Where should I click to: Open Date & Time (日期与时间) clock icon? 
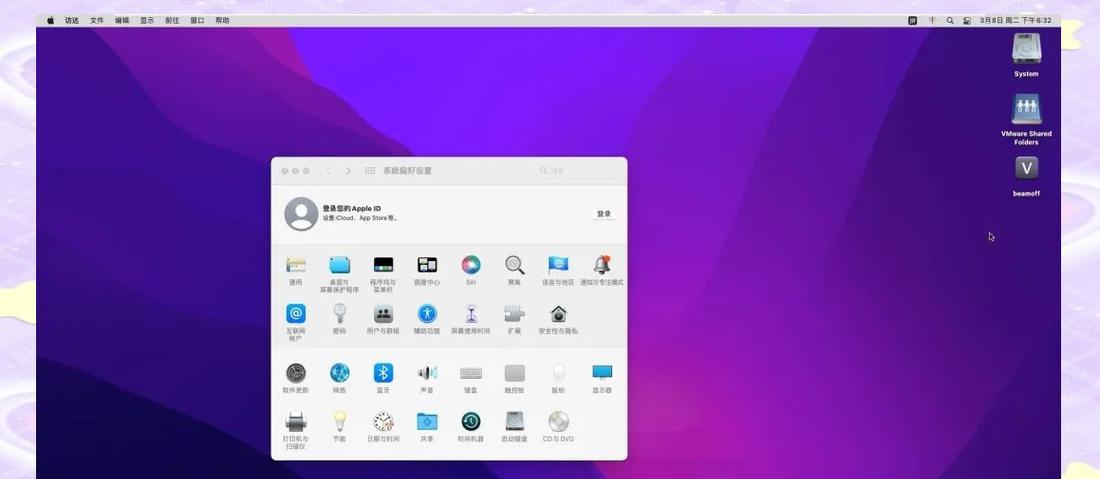click(383, 421)
